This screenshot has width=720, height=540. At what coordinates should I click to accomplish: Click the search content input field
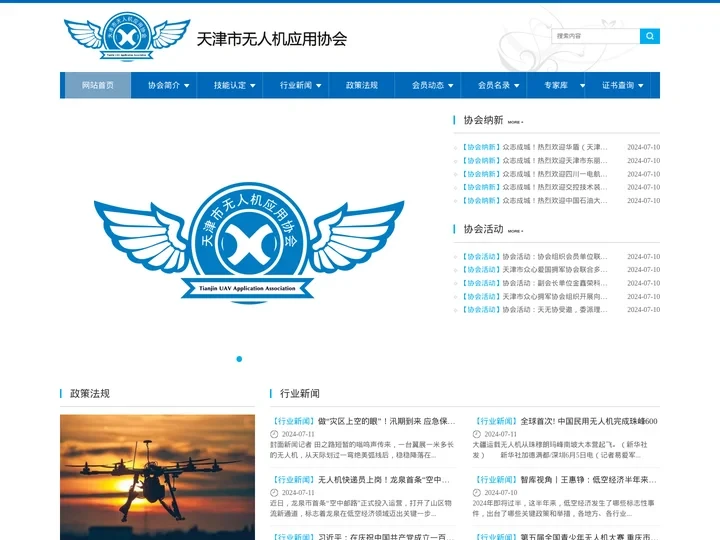tap(596, 36)
